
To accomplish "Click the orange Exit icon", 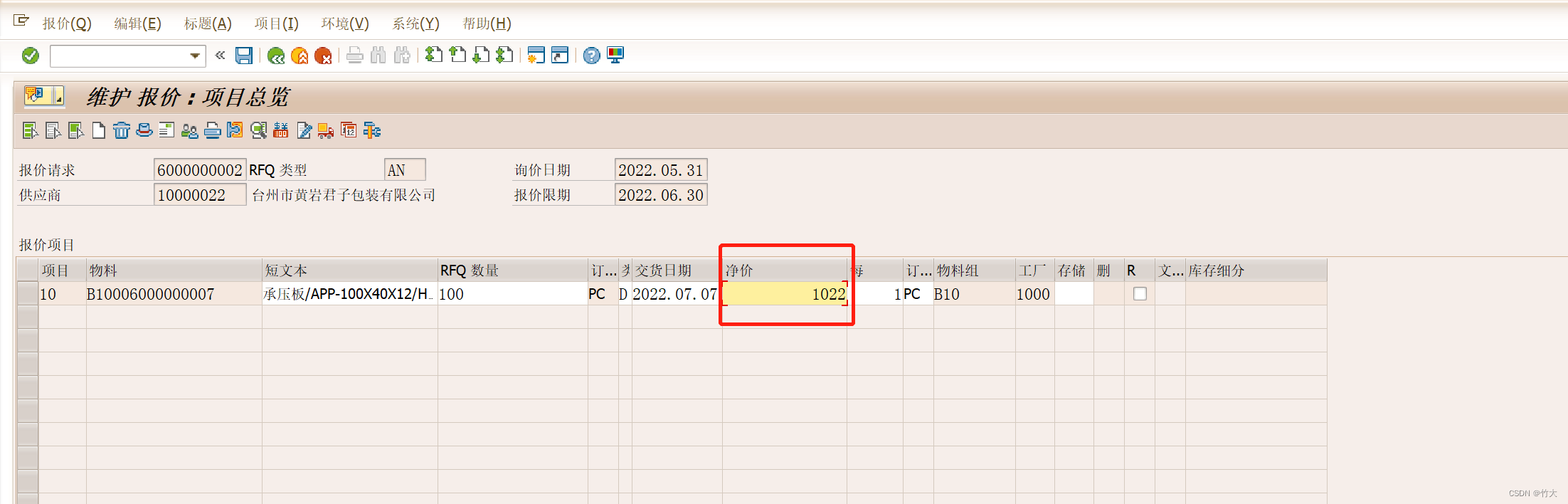I will click(x=300, y=56).
